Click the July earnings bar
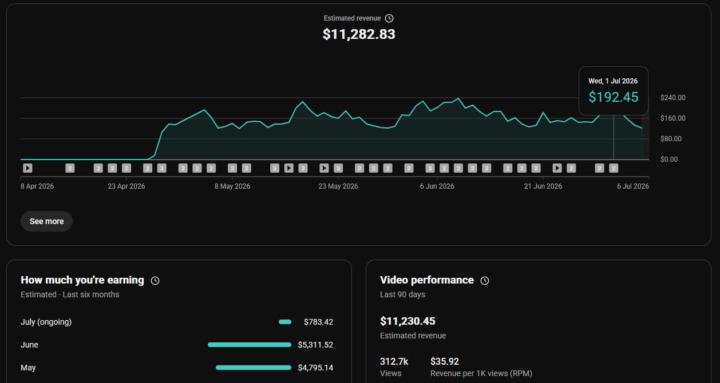The height and width of the screenshot is (383, 720). click(285, 322)
